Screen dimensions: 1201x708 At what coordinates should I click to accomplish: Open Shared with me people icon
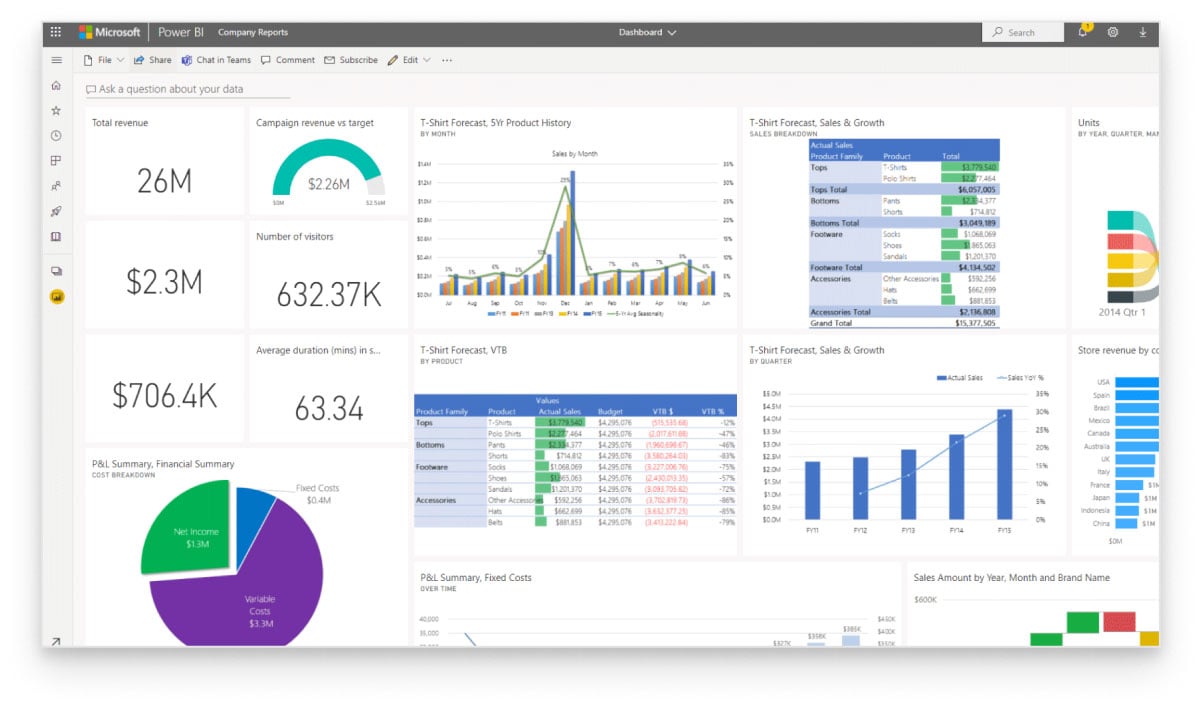point(56,186)
